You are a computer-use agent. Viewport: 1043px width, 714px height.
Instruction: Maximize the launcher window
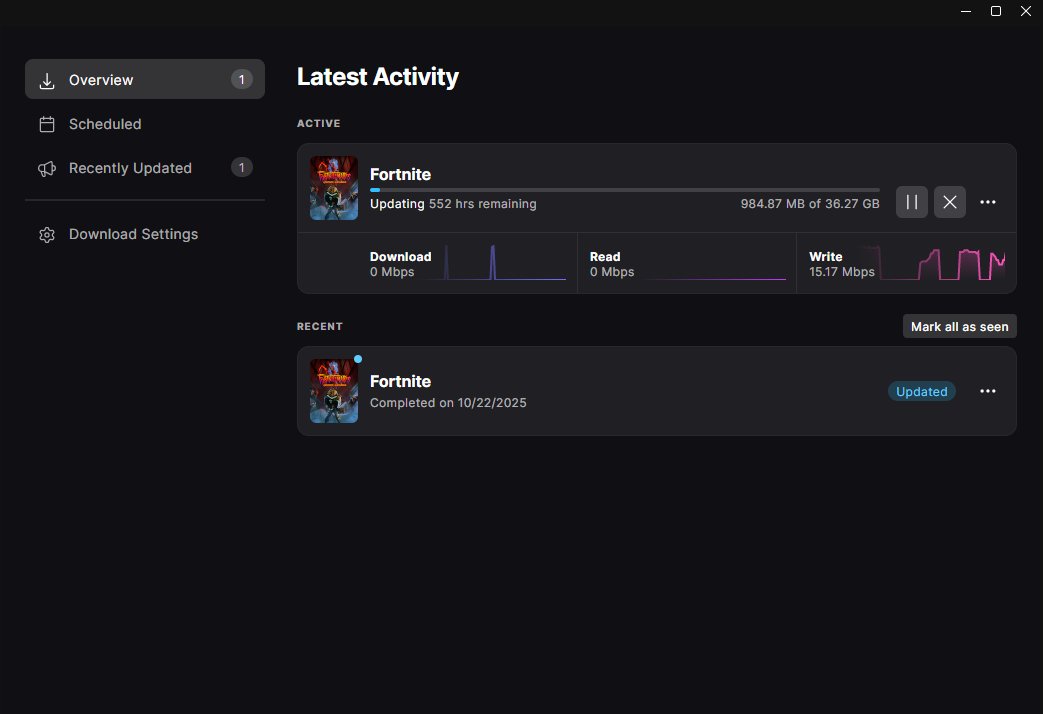coord(996,11)
